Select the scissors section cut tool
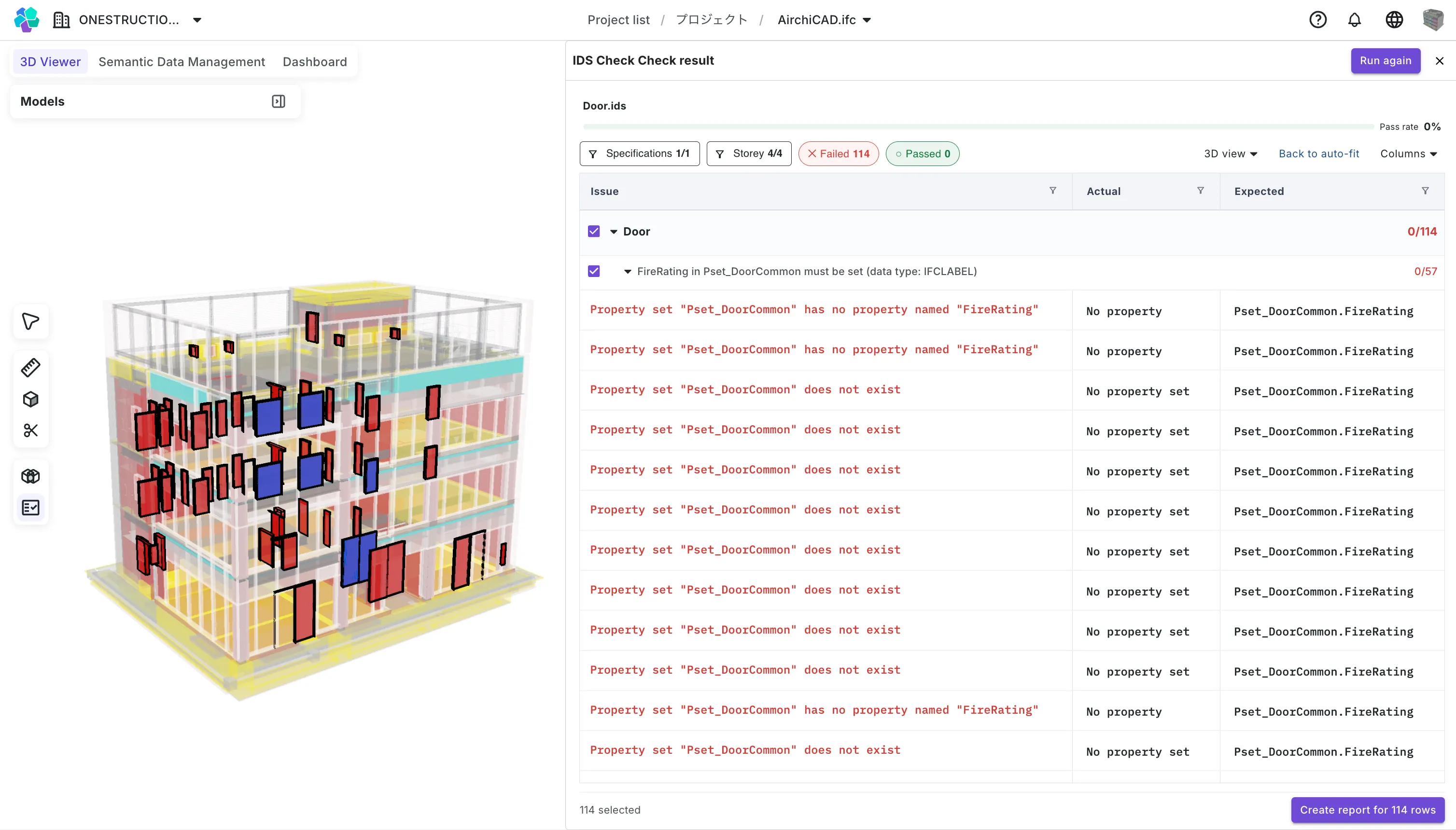The height and width of the screenshot is (830, 1456). click(x=31, y=430)
